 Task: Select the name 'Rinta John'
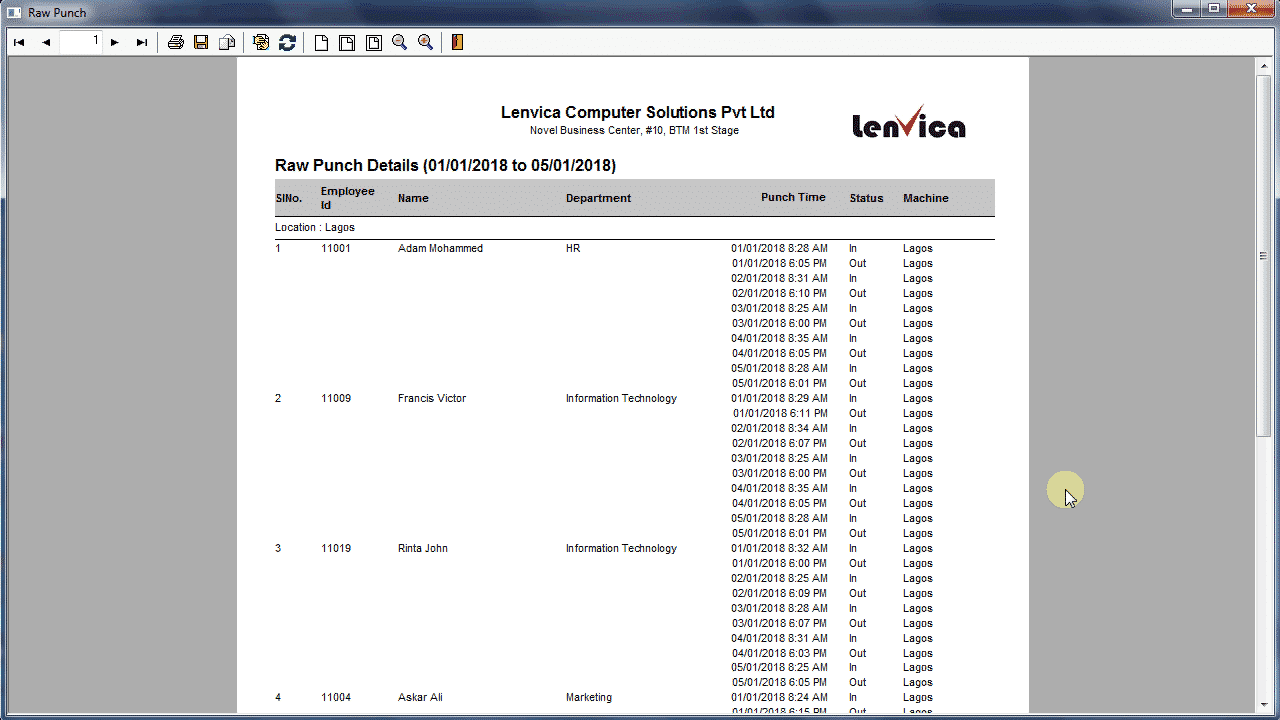[423, 548]
